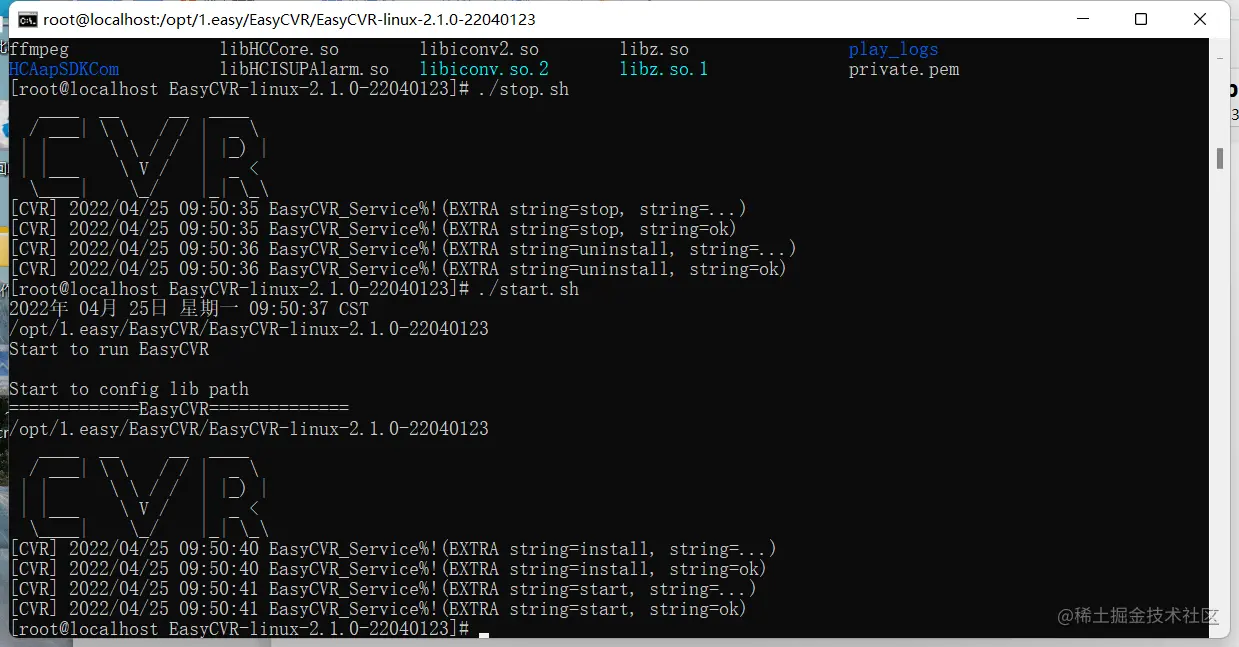
Task: Click the 'play_logs' directory name
Action: pyautogui.click(x=893, y=49)
